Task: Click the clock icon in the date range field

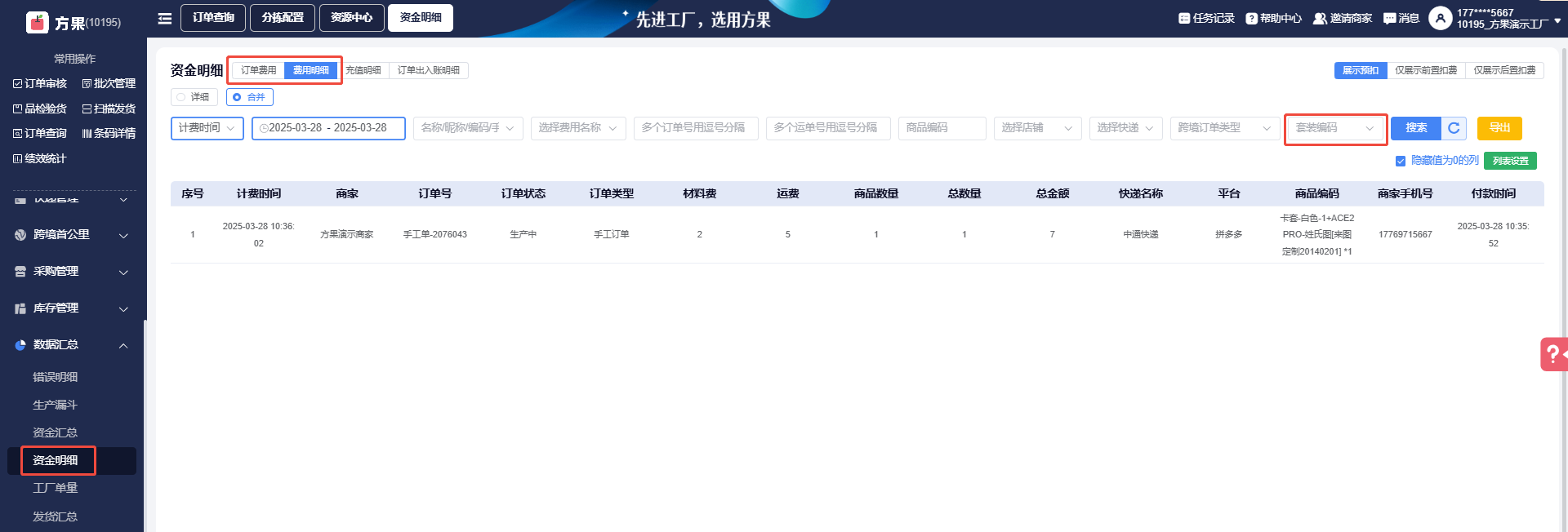Action: 264,128
